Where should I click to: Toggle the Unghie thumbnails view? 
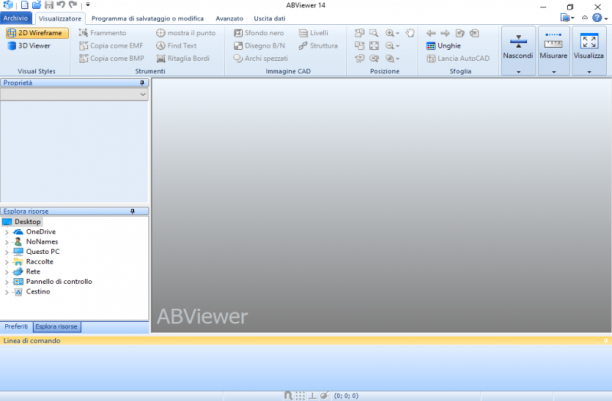coord(443,46)
